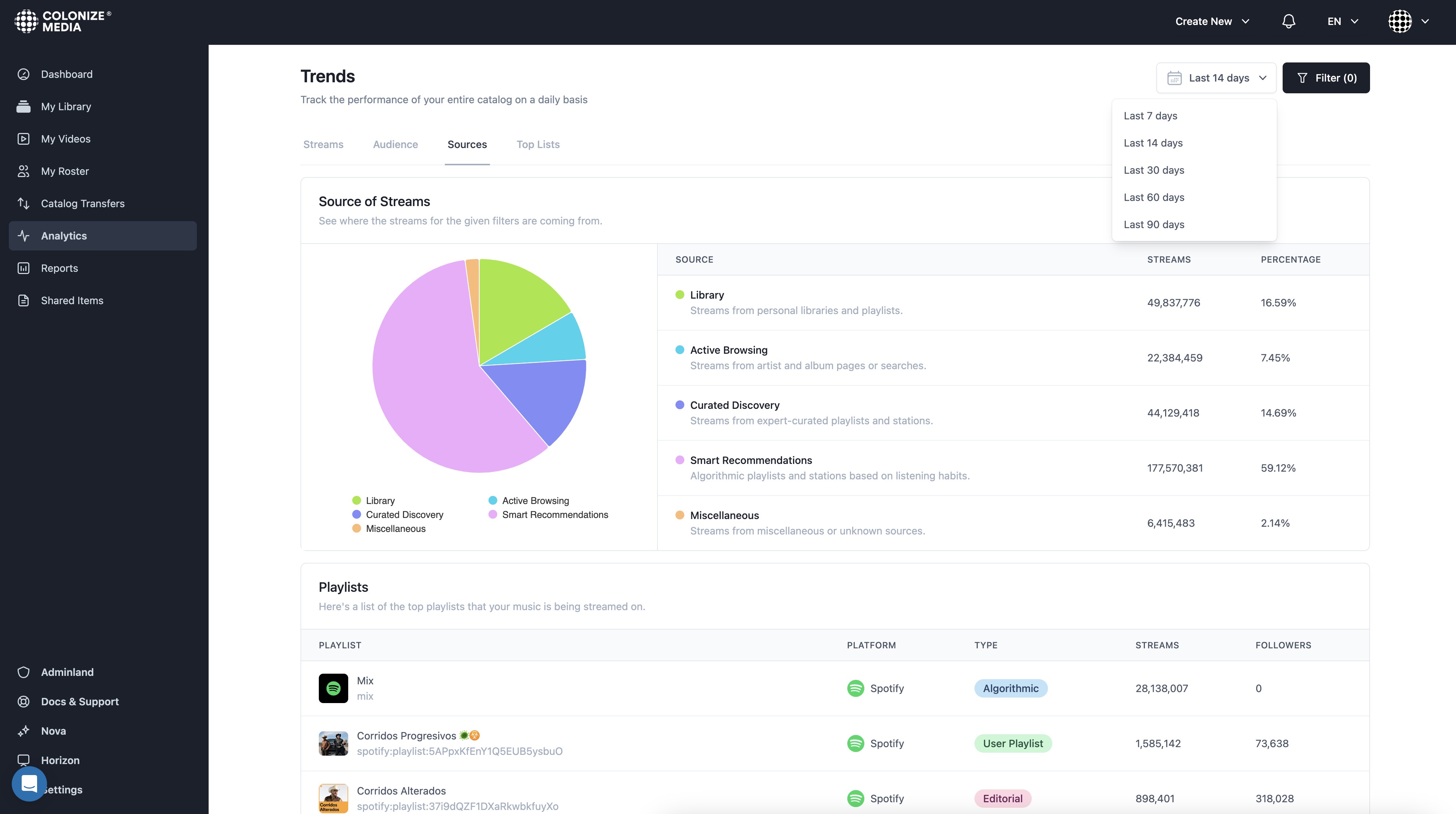This screenshot has width=1456, height=814.
Task: Open Catalog Transfers arrows icon
Action: (24, 203)
